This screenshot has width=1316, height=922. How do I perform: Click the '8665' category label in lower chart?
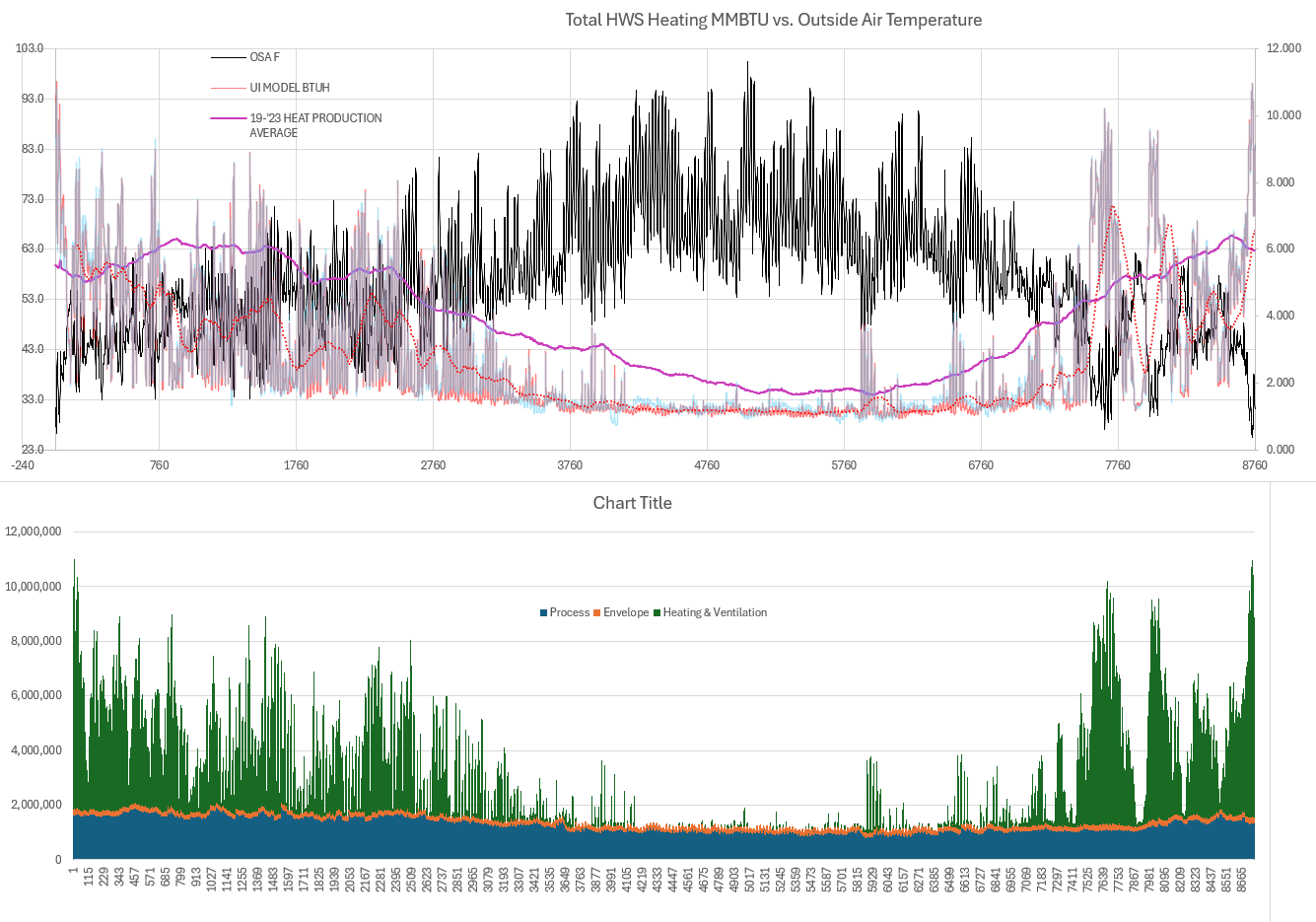point(1241,880)
